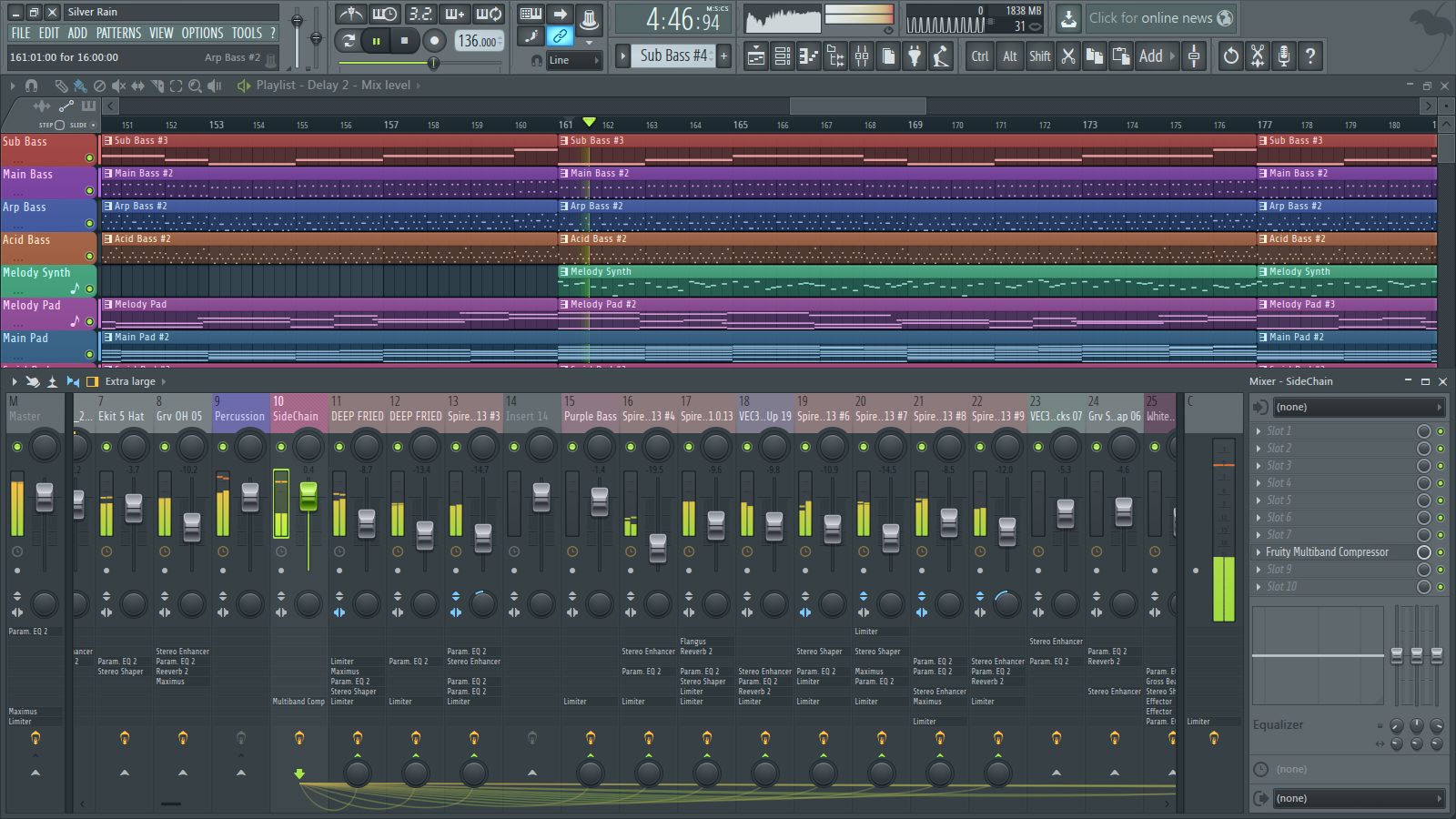Click the SideChain track volume fader
This screenshot has width=1456, height=819.
point(308,496)
